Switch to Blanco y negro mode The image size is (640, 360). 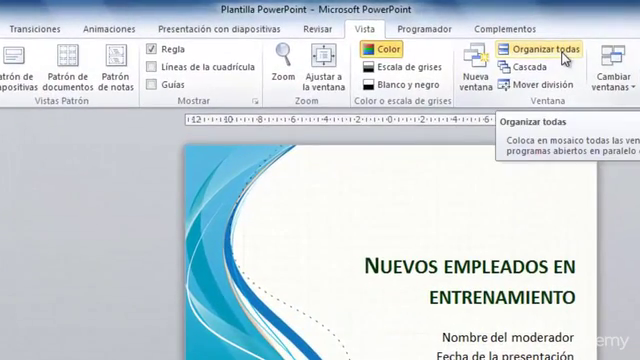401,85
